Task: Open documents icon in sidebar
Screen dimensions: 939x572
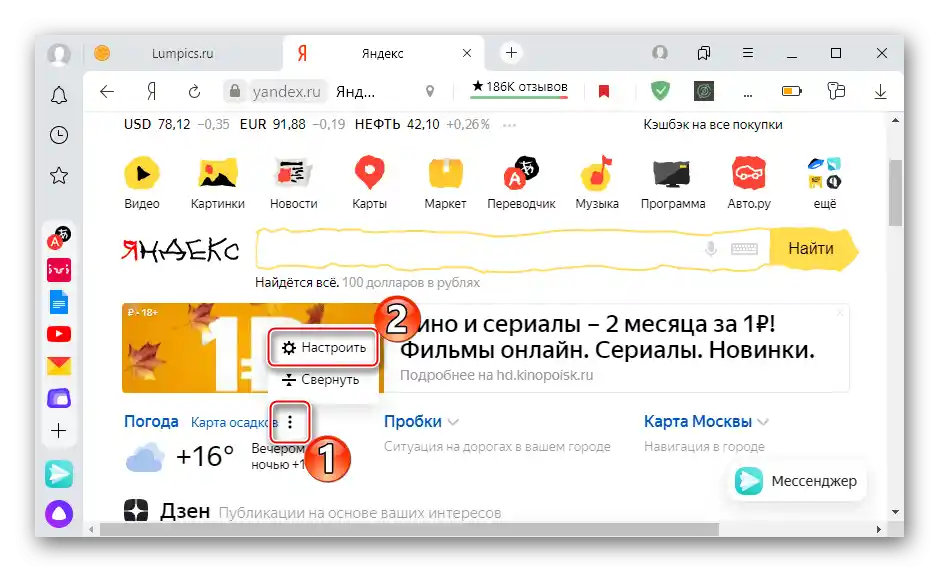Action: pyautogui.click(x=59, y=302)
